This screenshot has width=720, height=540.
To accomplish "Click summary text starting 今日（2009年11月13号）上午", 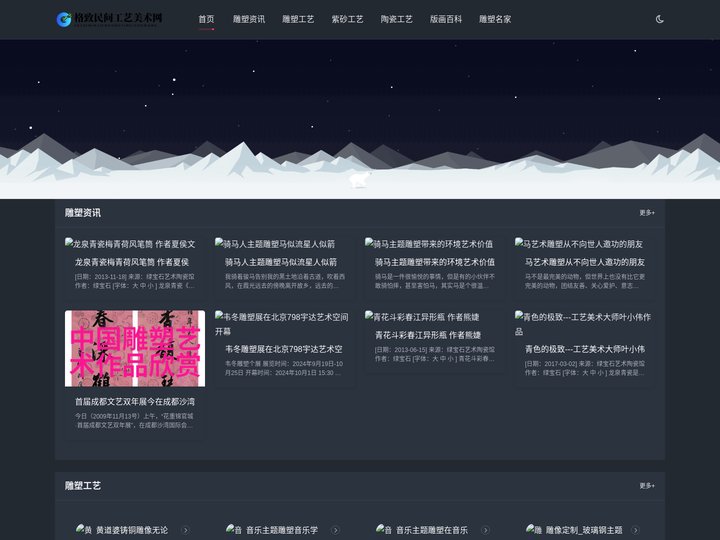I will tap(134, 420).
